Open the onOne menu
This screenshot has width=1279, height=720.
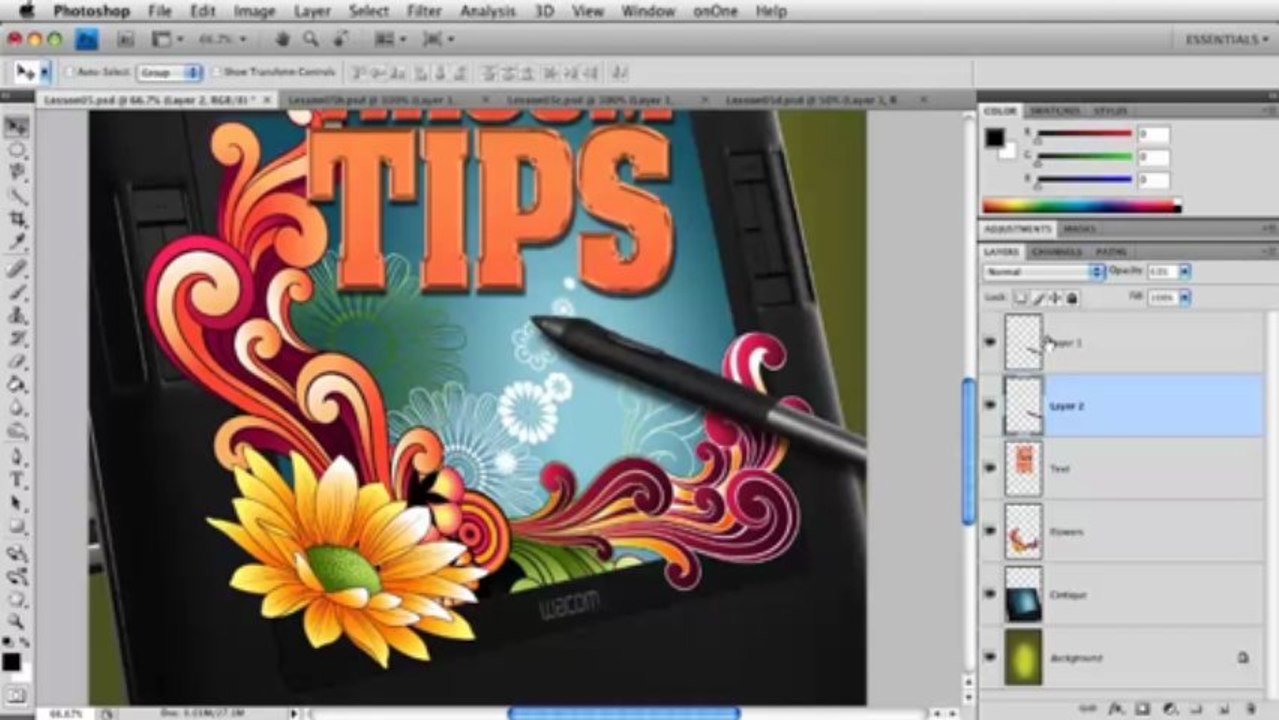tap(715, 11)
